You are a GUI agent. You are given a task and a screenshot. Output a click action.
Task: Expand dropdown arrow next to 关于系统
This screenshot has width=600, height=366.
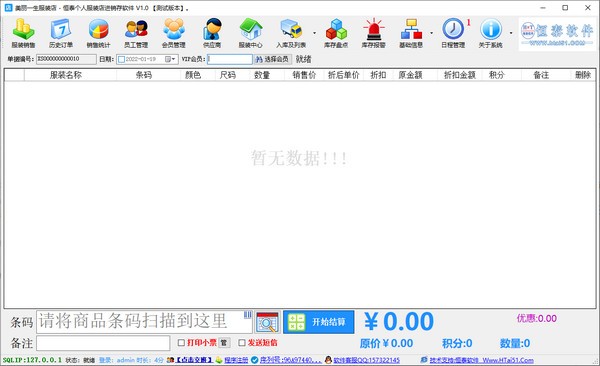pos(511,33)
